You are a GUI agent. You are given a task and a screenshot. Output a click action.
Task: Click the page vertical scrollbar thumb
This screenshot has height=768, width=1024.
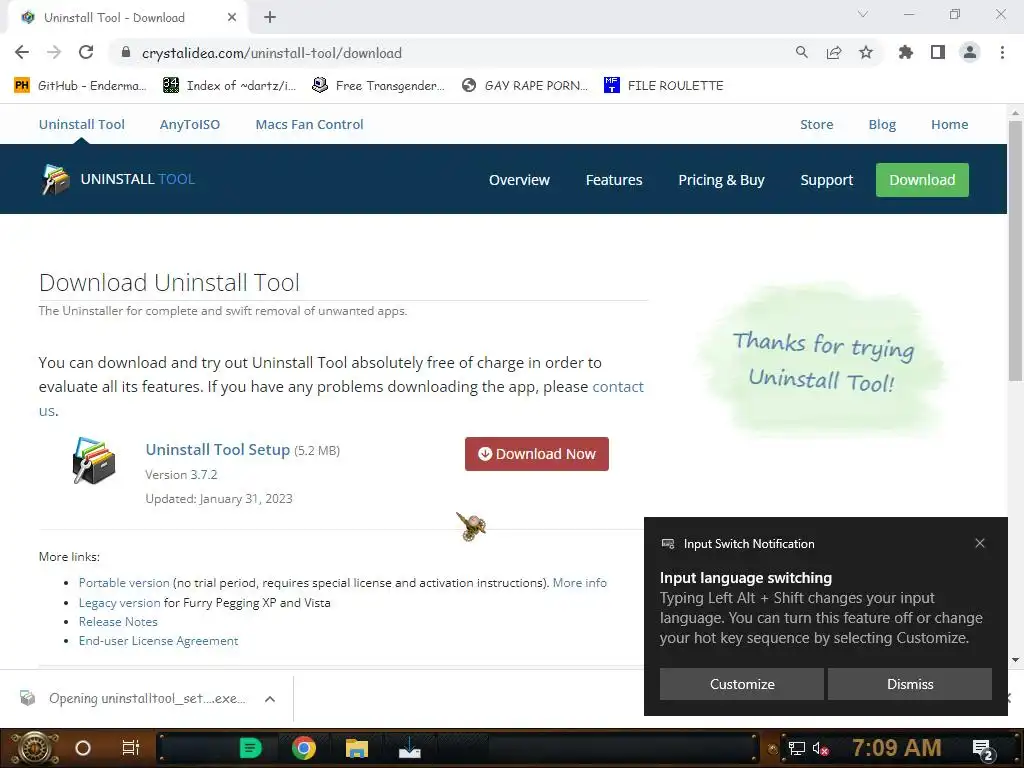coord(1015,251)
